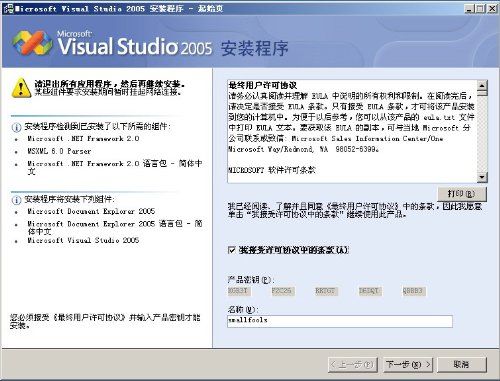Check the accept license agreement checkbox
This screenshot has width=500, height=381.
coord(232,250)
